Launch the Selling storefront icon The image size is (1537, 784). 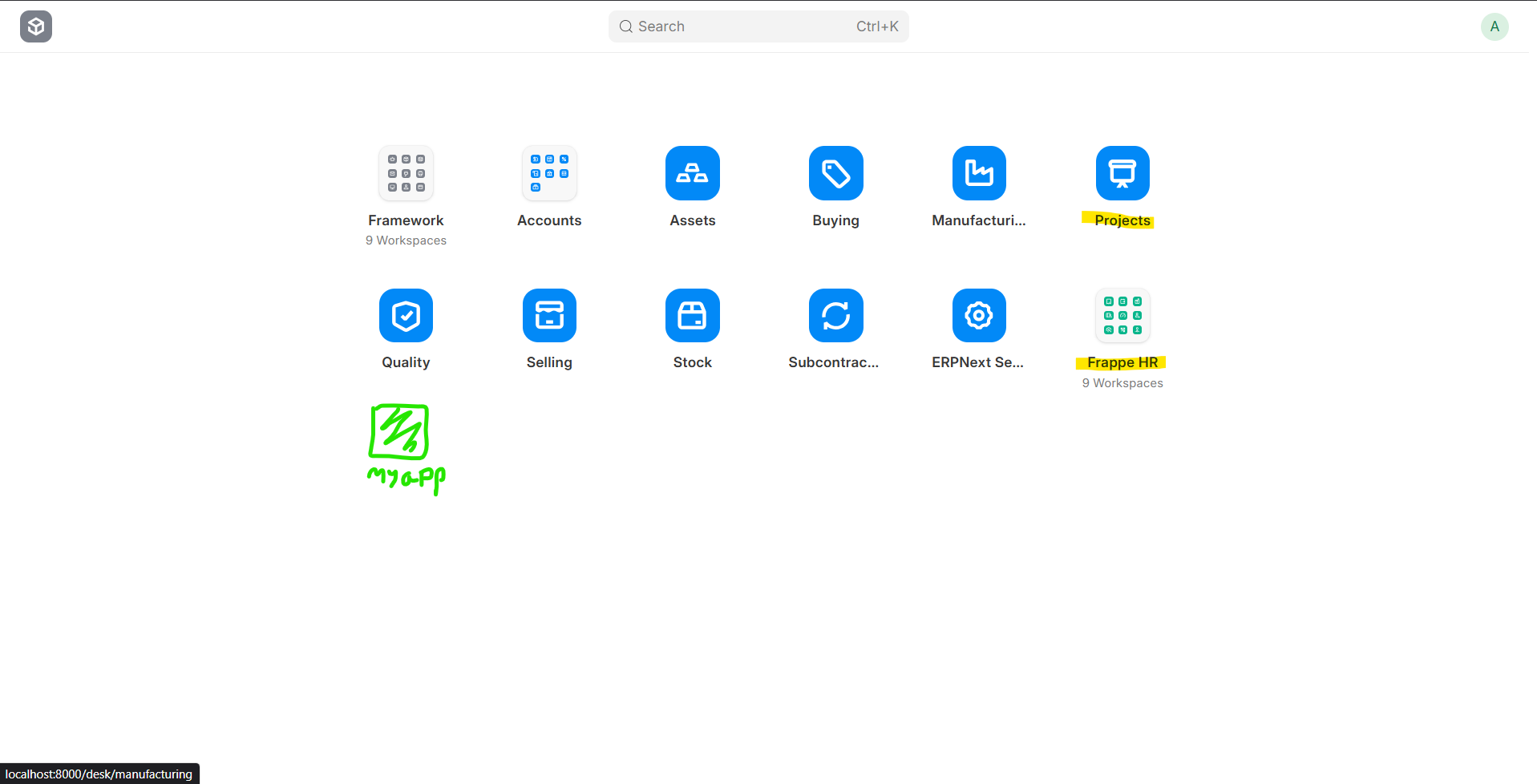tap(549, 316)
